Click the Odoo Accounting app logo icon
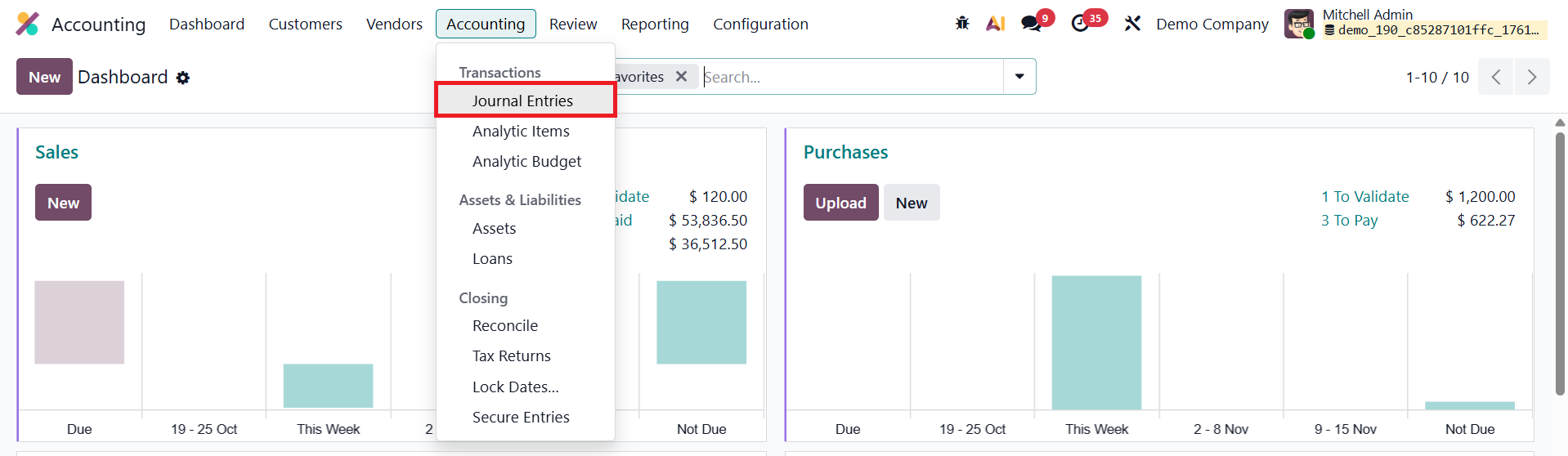 (x=27, y=24)
